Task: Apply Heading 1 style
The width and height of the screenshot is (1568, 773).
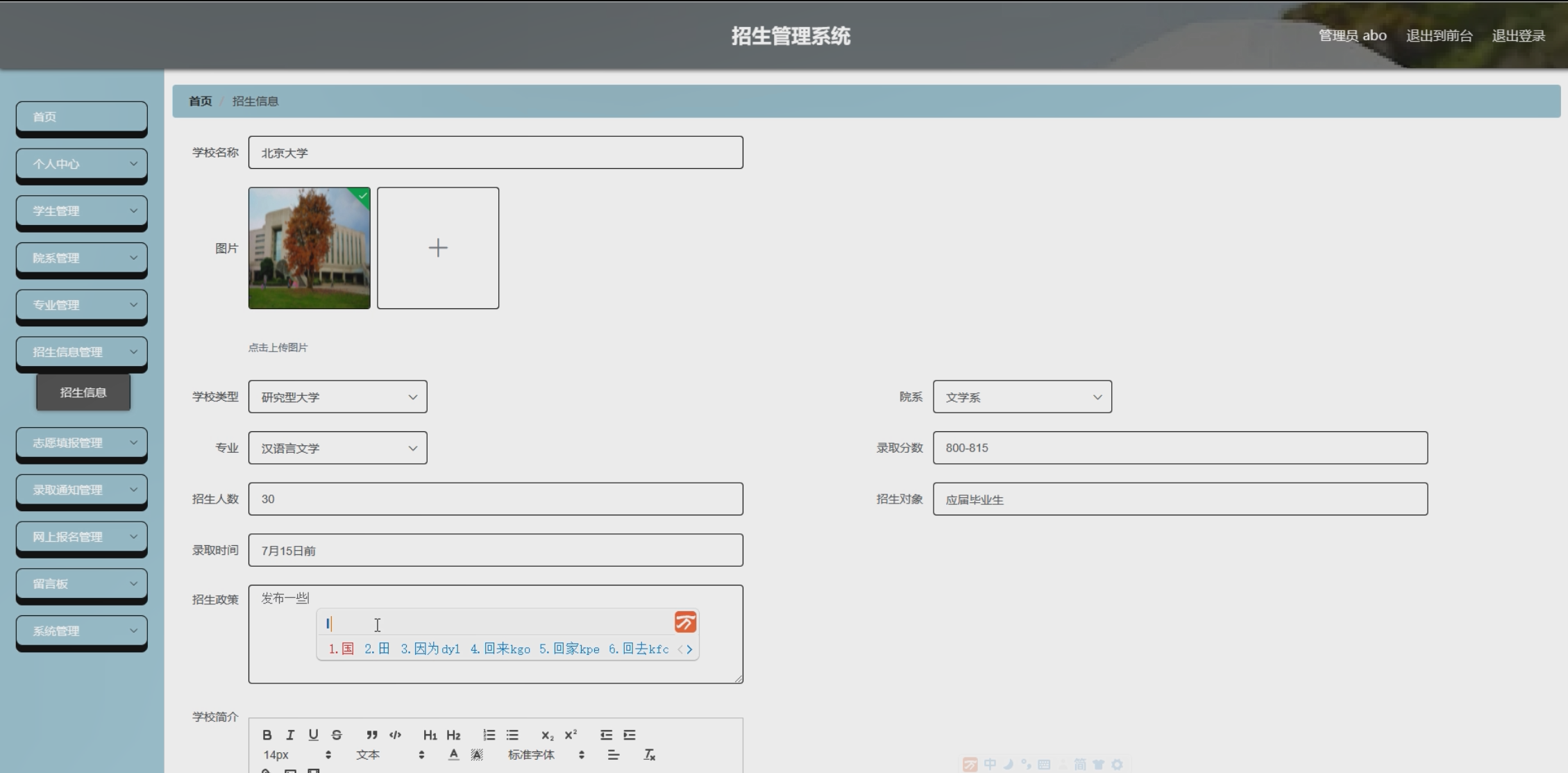Action: (x=430, y=735)
